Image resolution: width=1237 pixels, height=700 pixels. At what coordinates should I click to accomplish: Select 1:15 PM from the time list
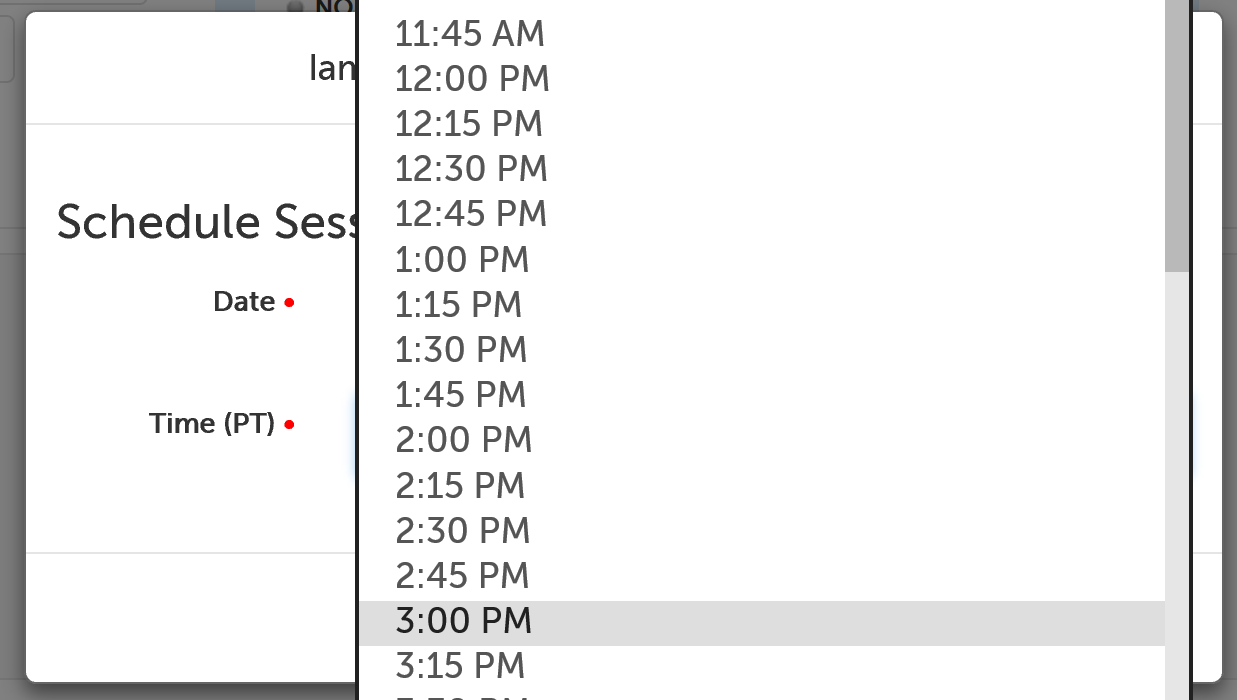click(x=458, y=304)
